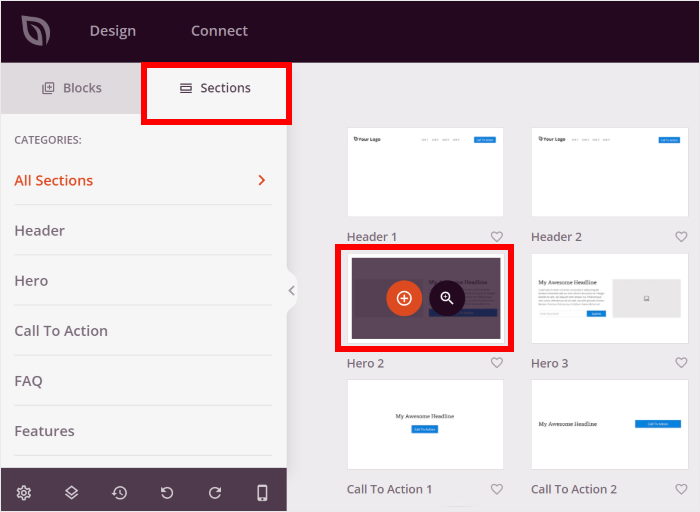Screen dimensions: 700x512
Task: Select the Call To Action 1 thumbnail
Action: pyautogui.click(x=425, y=425)
